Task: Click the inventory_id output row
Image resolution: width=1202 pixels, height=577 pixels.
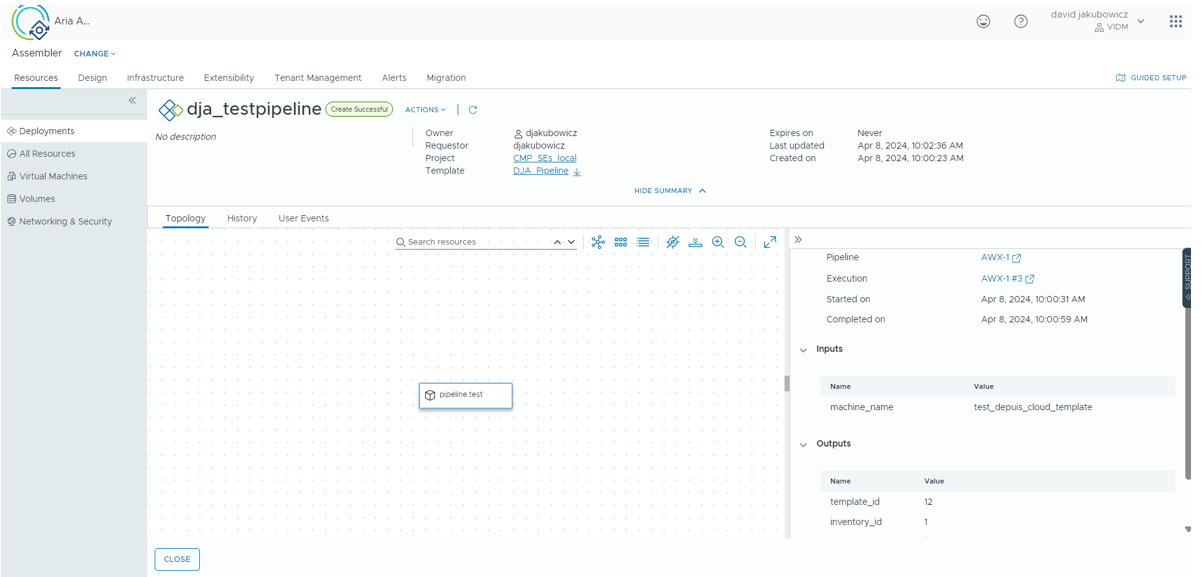Action: coord(998,522)
